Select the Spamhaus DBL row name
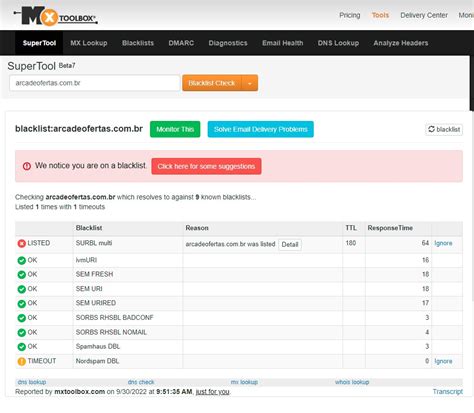474x413 pixels. point(98,347)
